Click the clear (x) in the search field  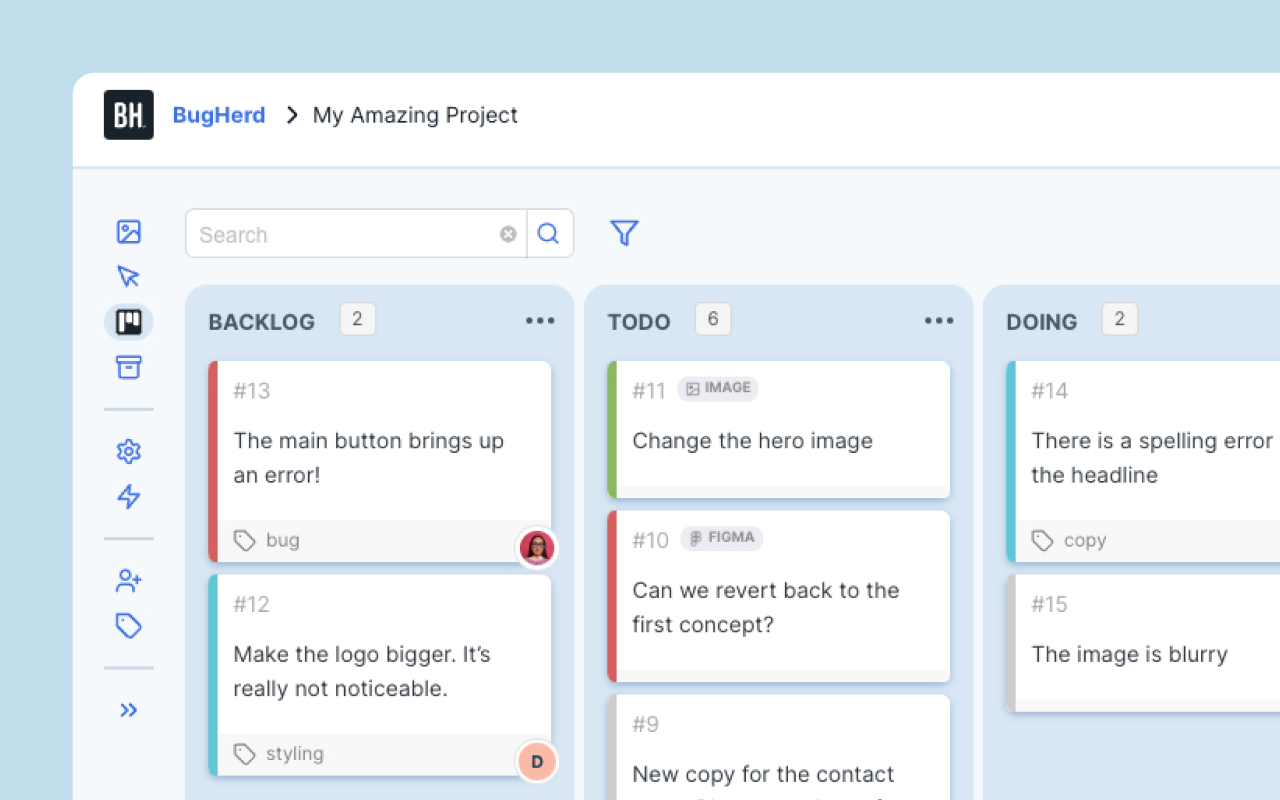coord(508,234)
